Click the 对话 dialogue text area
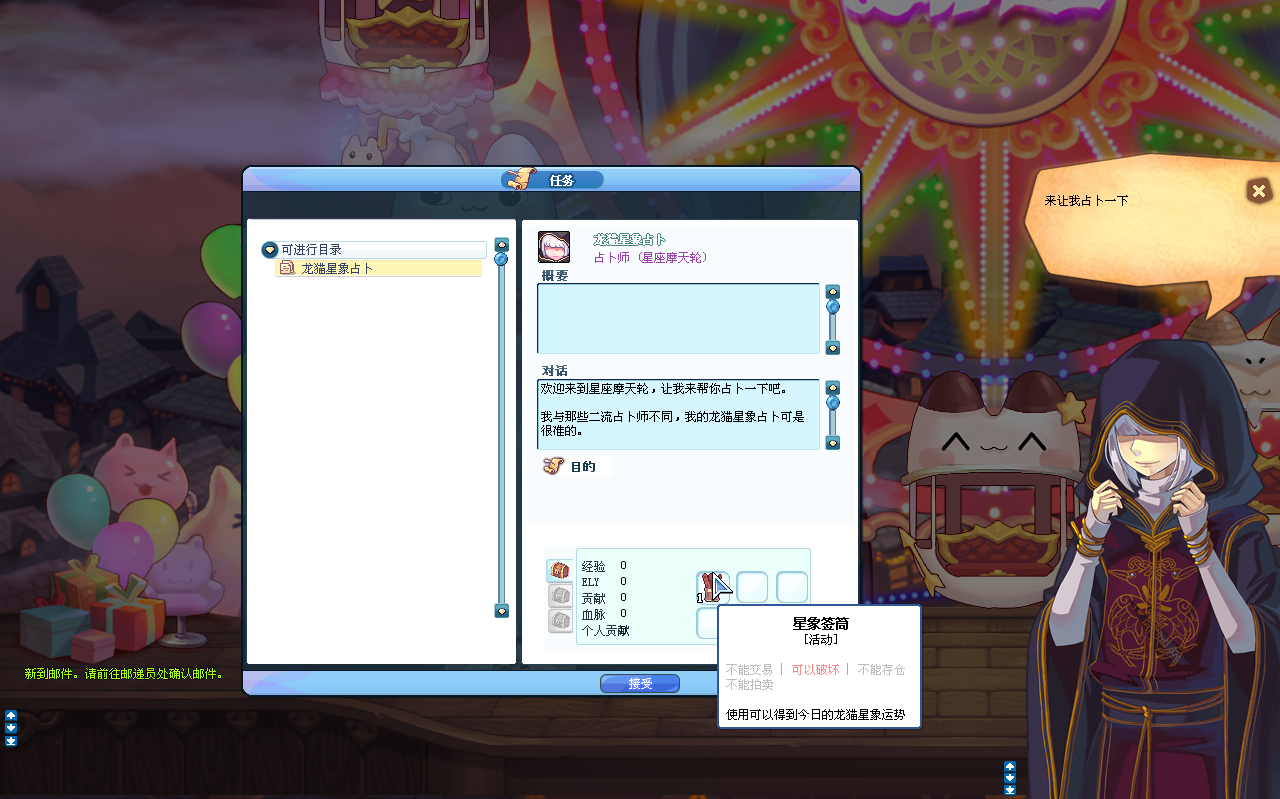 (x=678, y=414)
